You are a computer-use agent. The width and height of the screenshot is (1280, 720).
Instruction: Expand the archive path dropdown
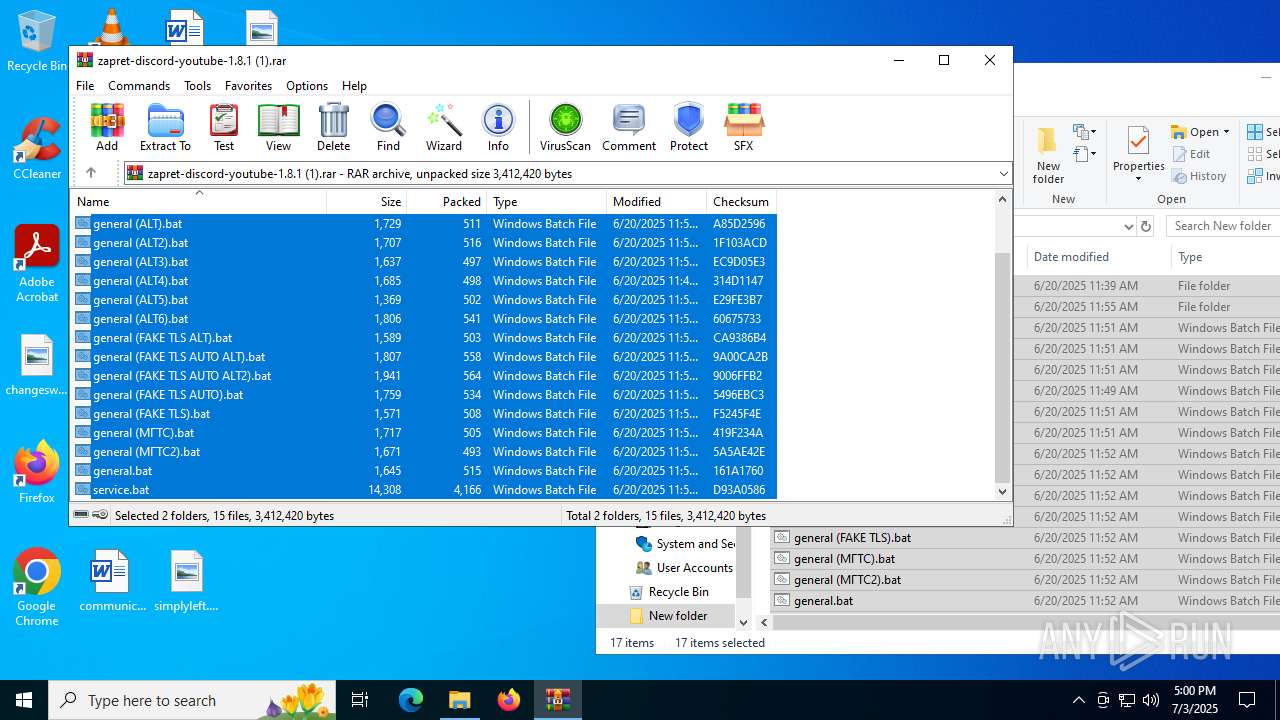point(1003,173)
